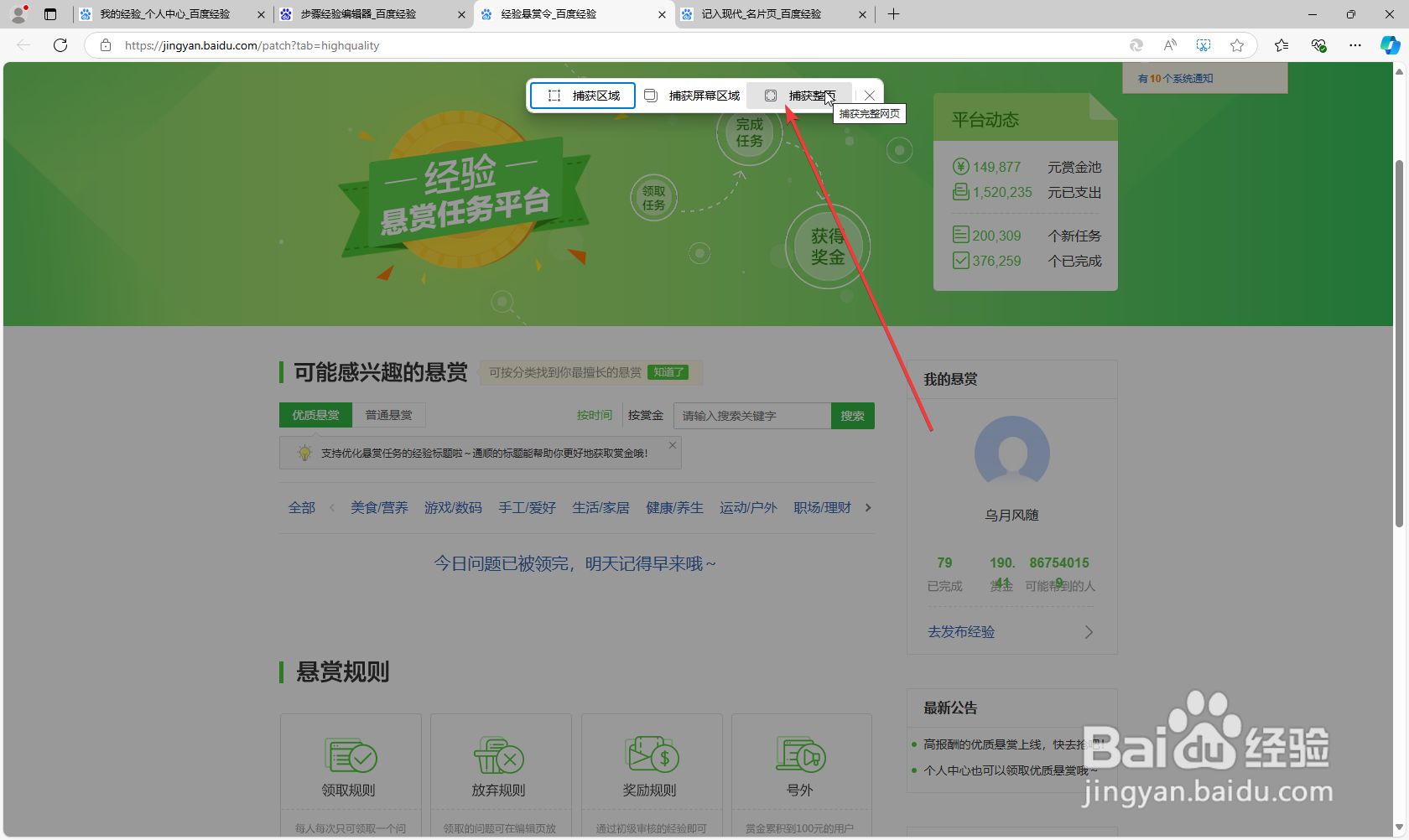
Task: Click the 知道了 hint button
Action: click(668, 372)
